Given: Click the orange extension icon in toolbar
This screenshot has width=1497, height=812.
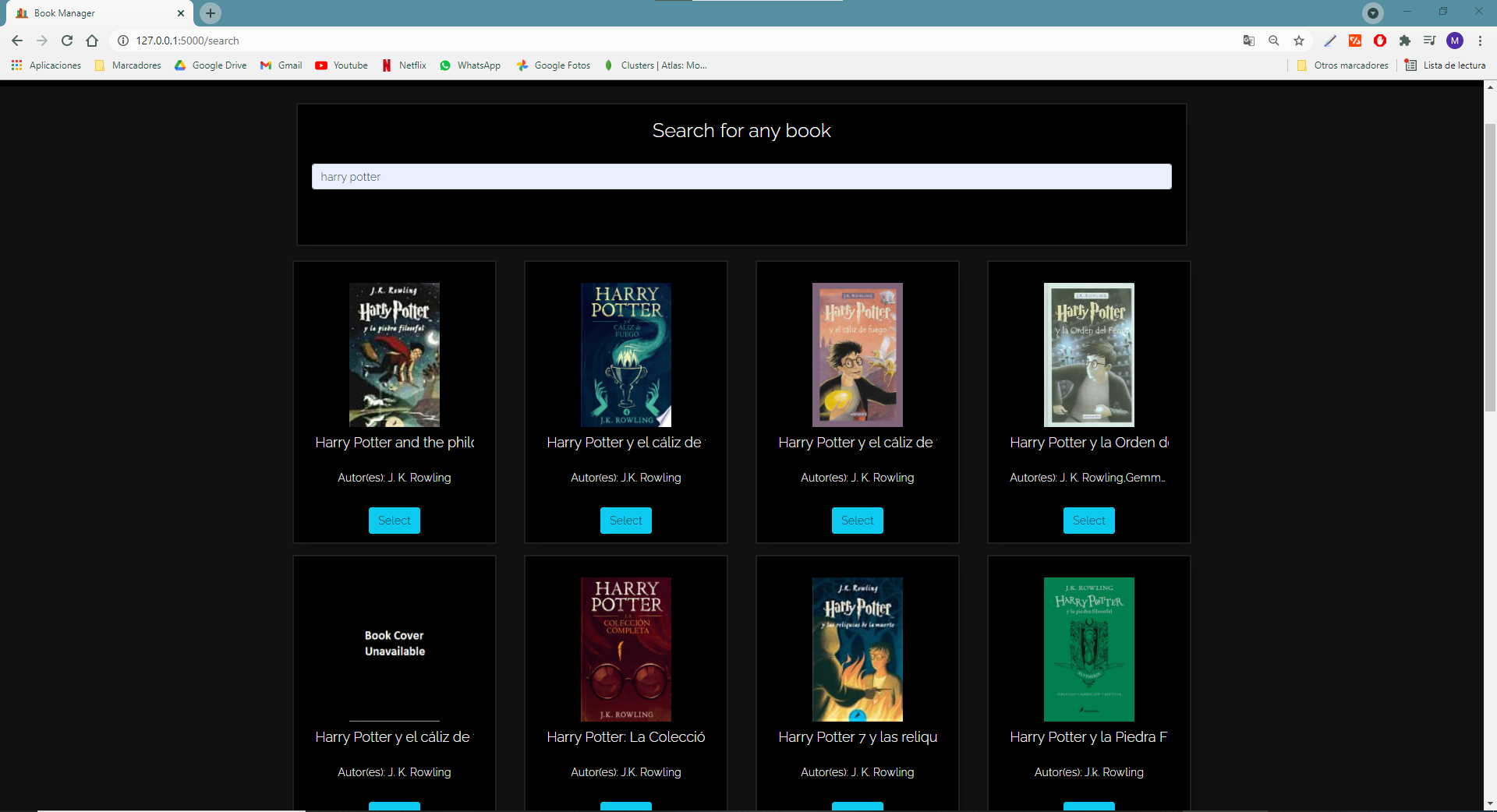Looking at the screenshot, I should pyautogui.click(x=1355, y=41).
